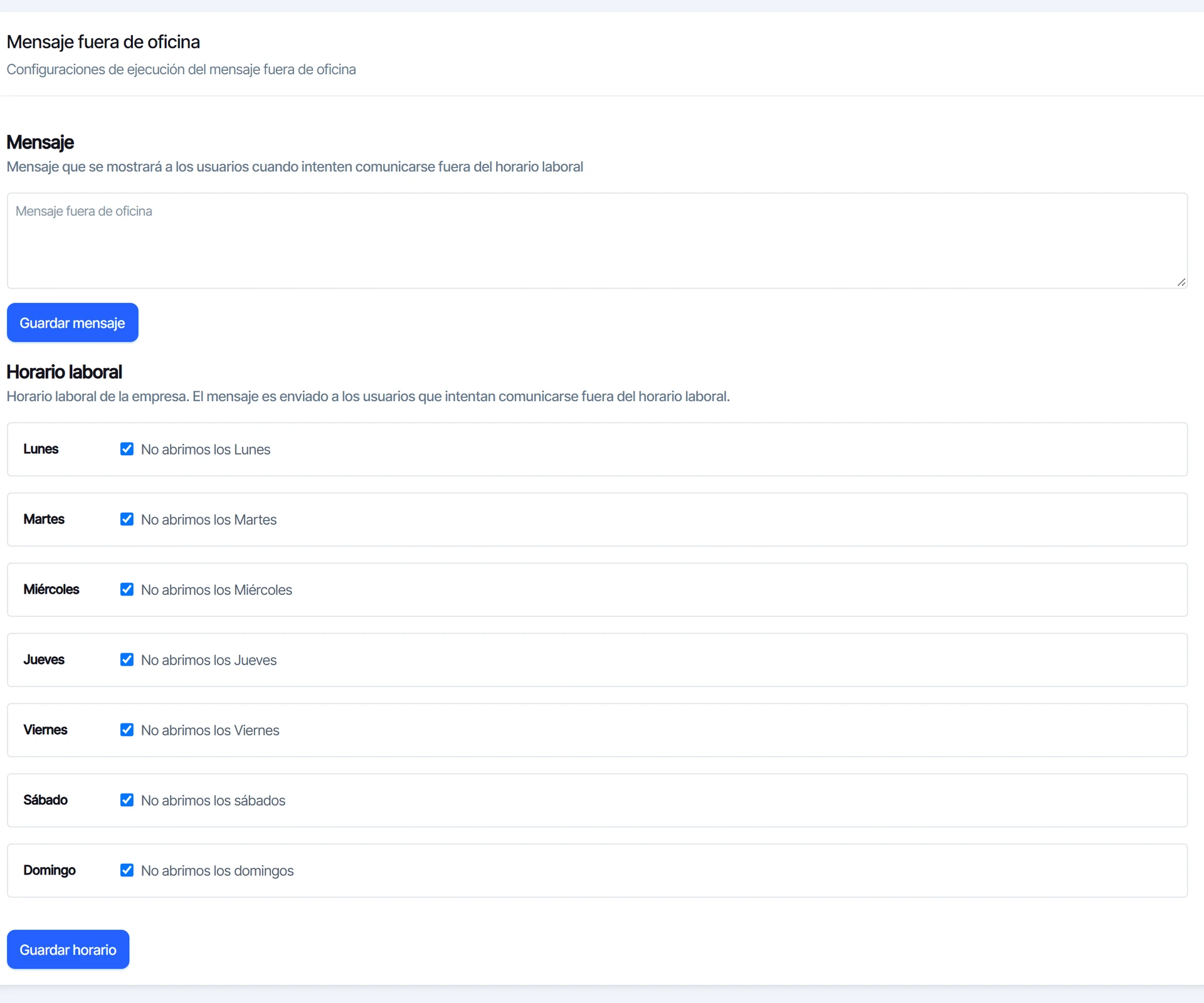
Task: Toggle the 'No abrimos los Martes' checkbox
Action: coord(127,519)
